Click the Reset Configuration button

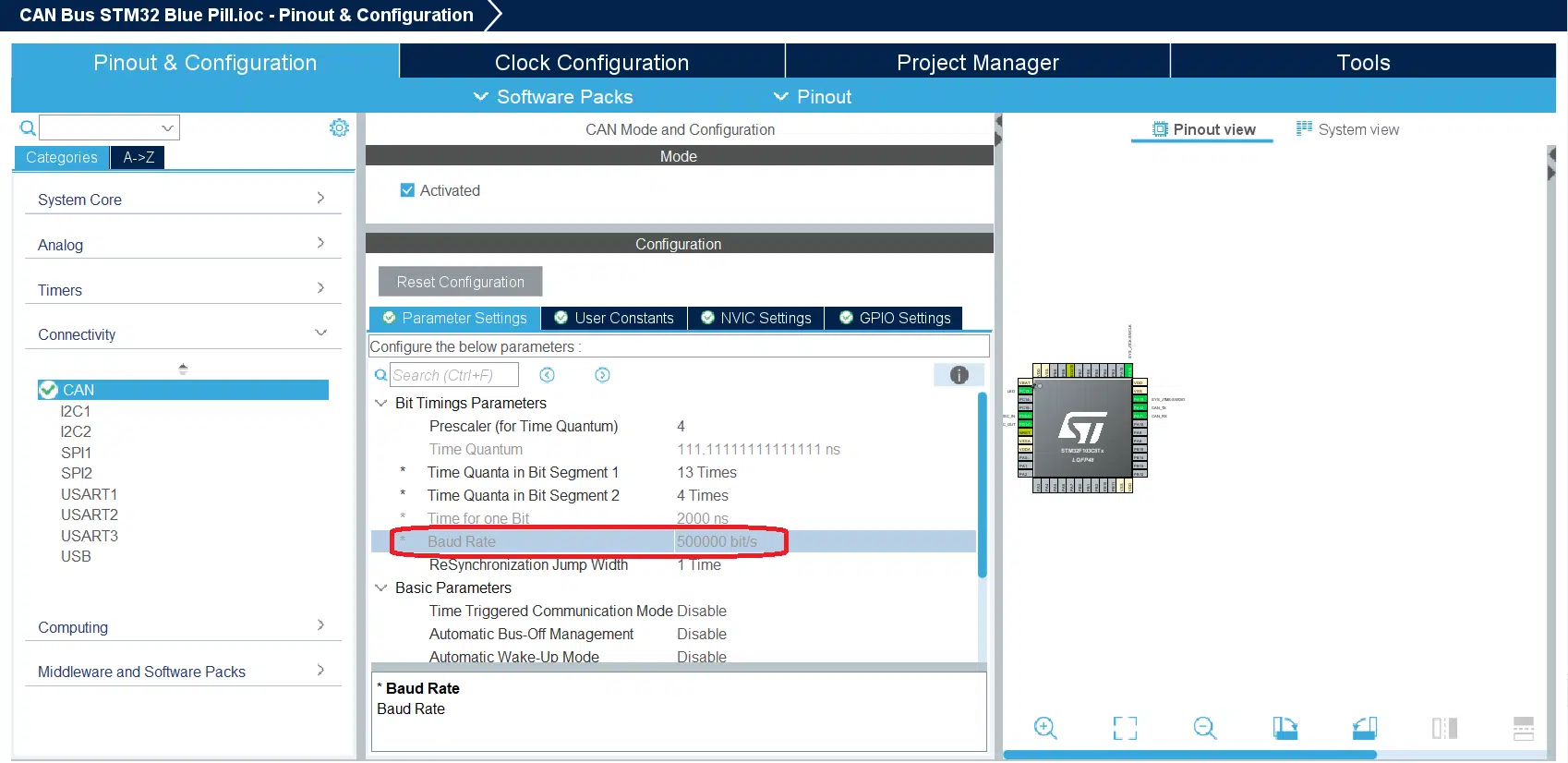click(460, 282)
